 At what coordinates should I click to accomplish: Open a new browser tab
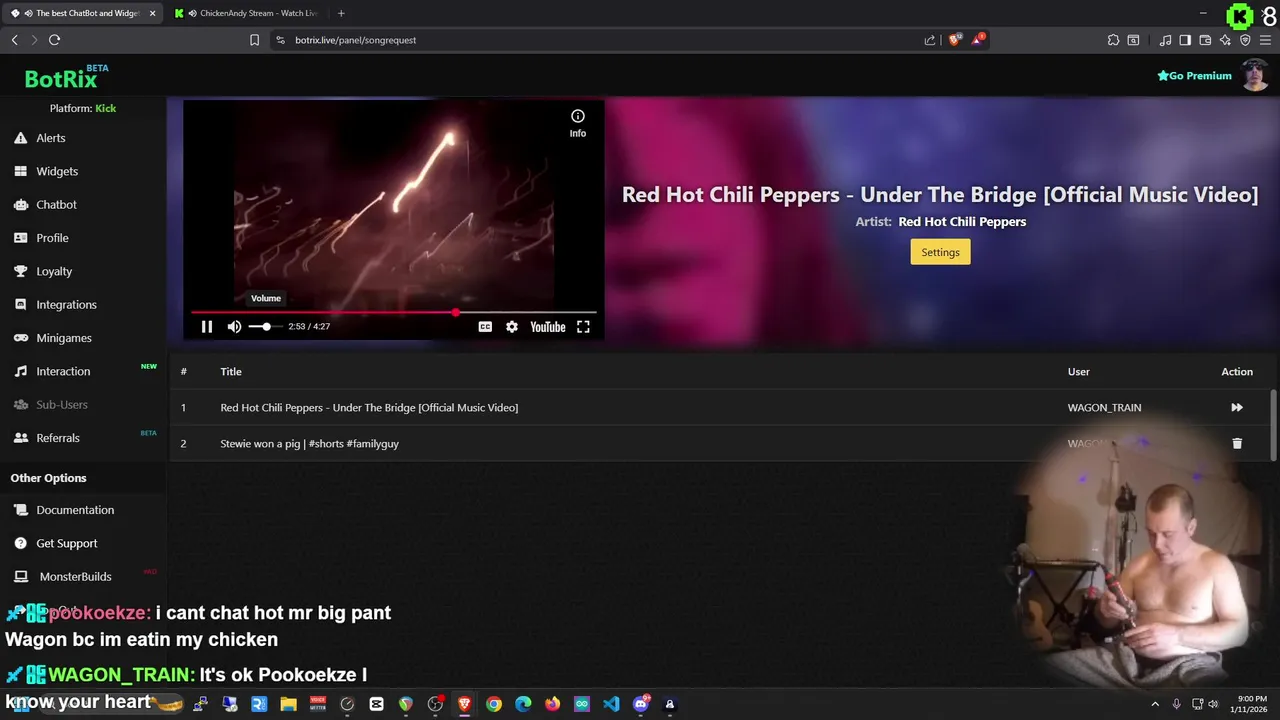pos(341,13)
